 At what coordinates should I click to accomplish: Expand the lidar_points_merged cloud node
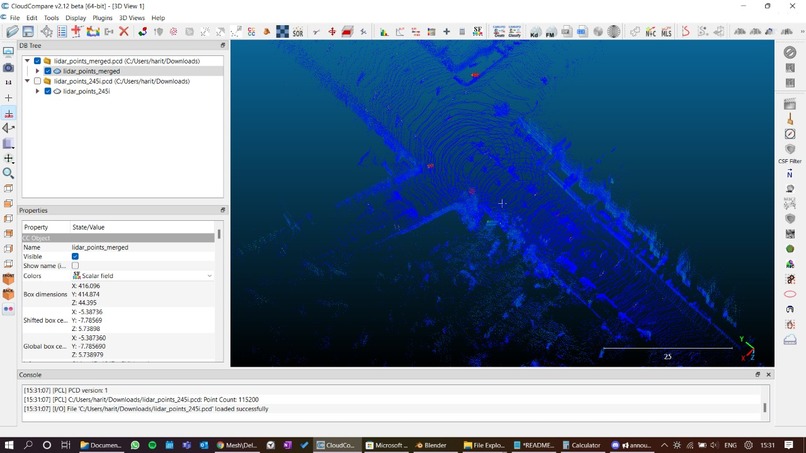[37, 71]
